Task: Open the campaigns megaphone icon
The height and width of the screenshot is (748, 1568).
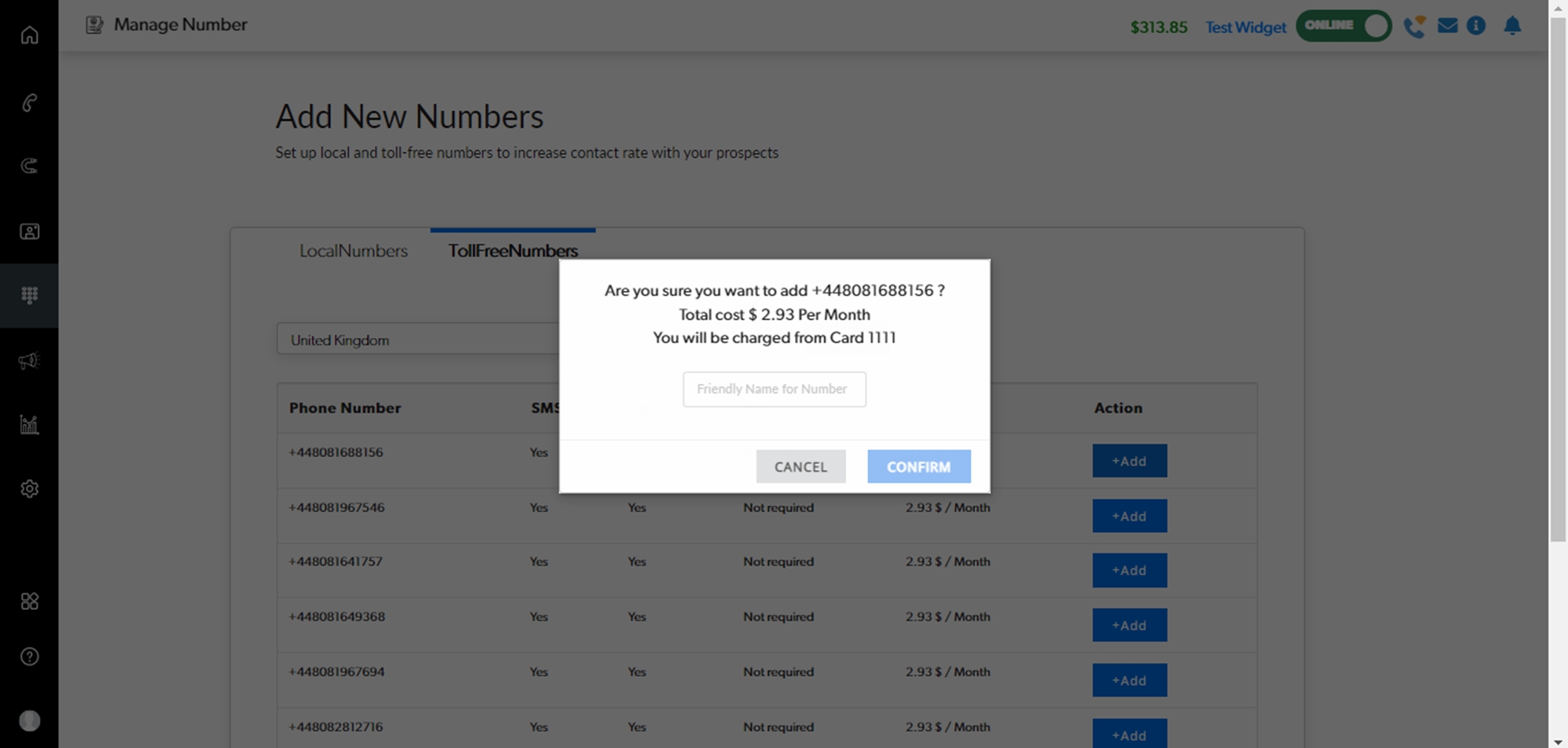Action: point(29,361)
